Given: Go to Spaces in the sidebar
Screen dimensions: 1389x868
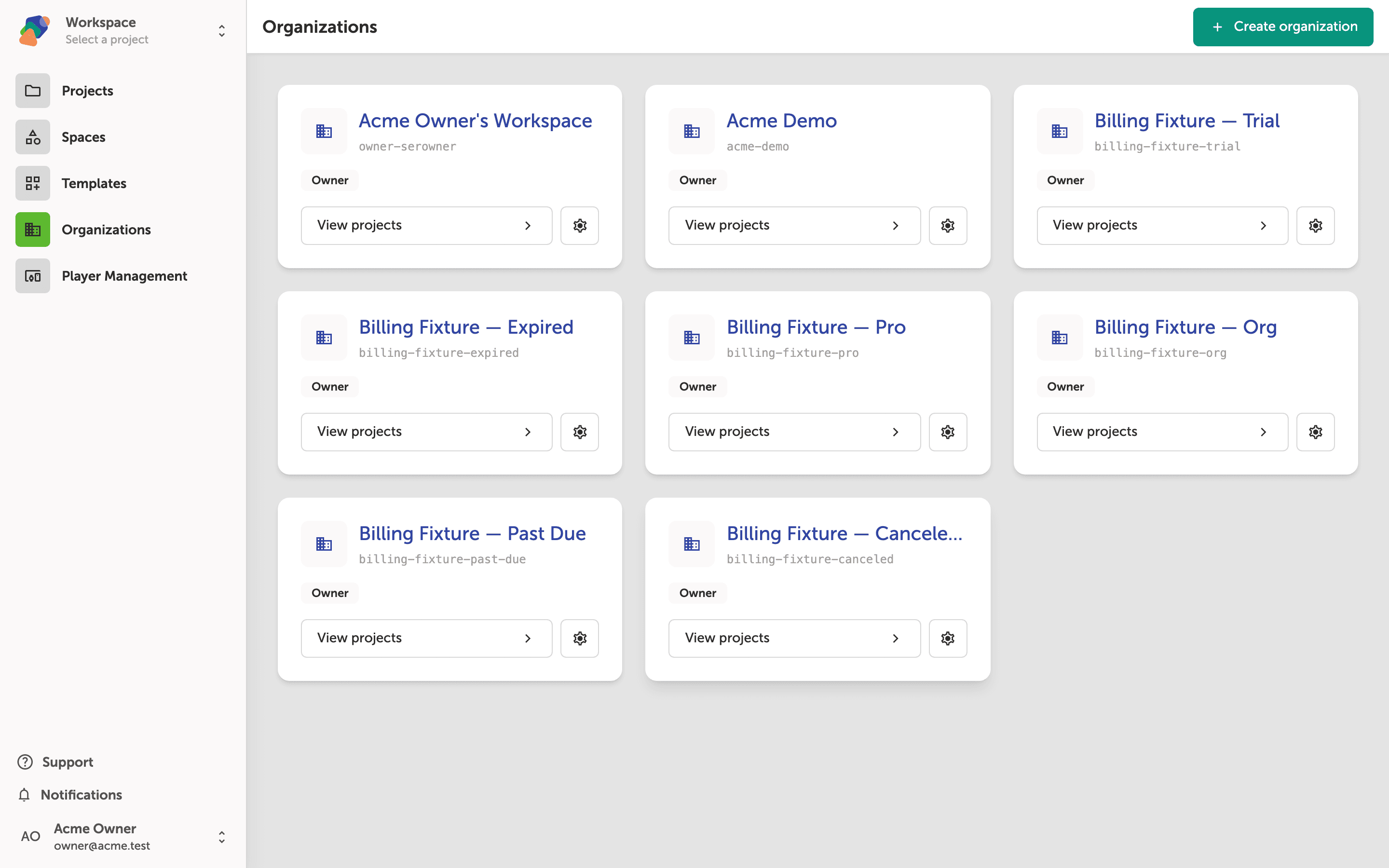Looking at the screenshot, I should [x=83, y=137].
